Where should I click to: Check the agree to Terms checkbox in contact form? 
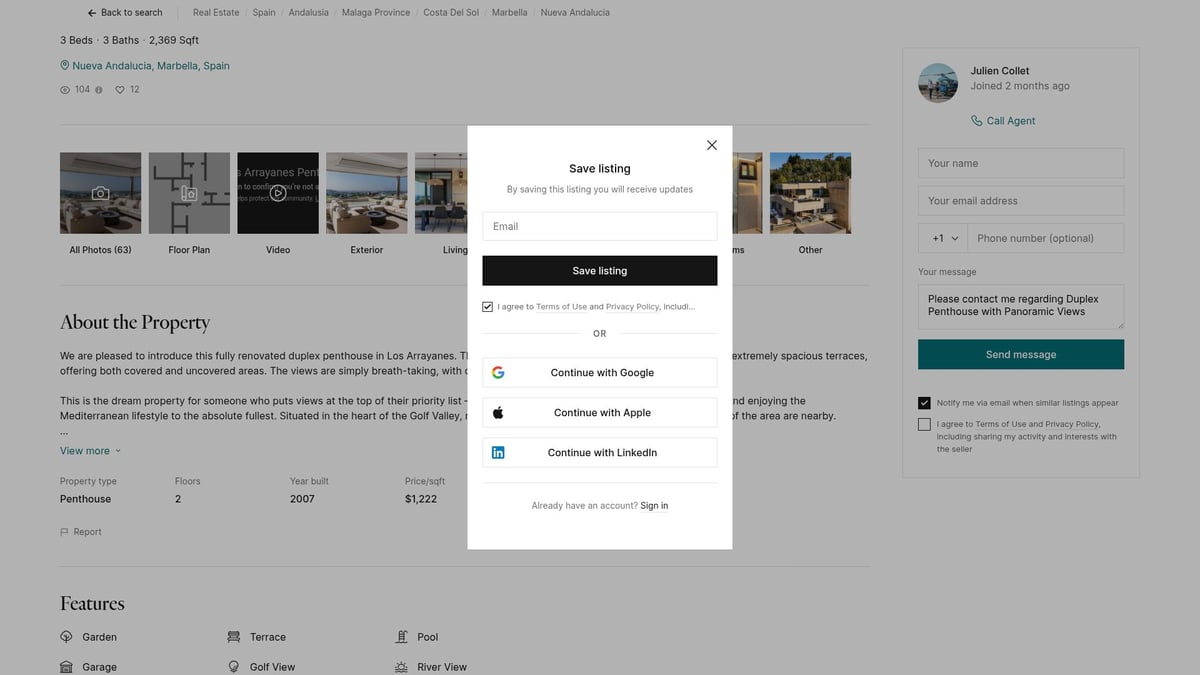(924, 425)
